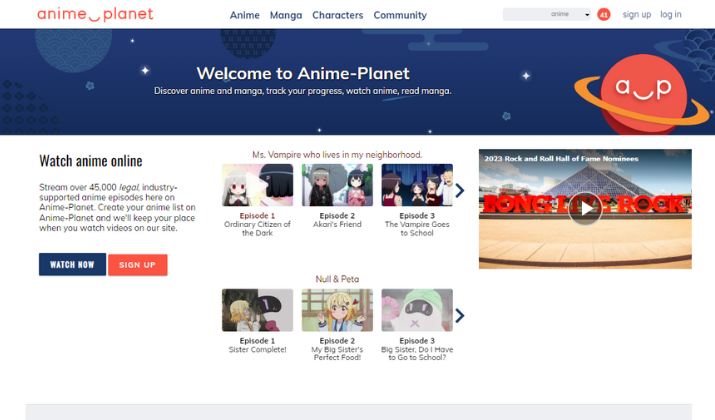Open the anime search type dropdown
This screenshot has height=420, width=715.
[570, 15]
